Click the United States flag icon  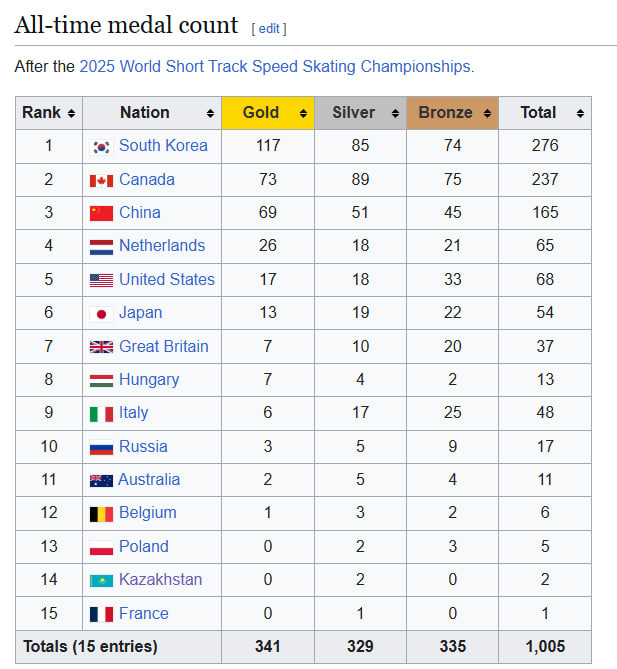[x=101, y=280]
